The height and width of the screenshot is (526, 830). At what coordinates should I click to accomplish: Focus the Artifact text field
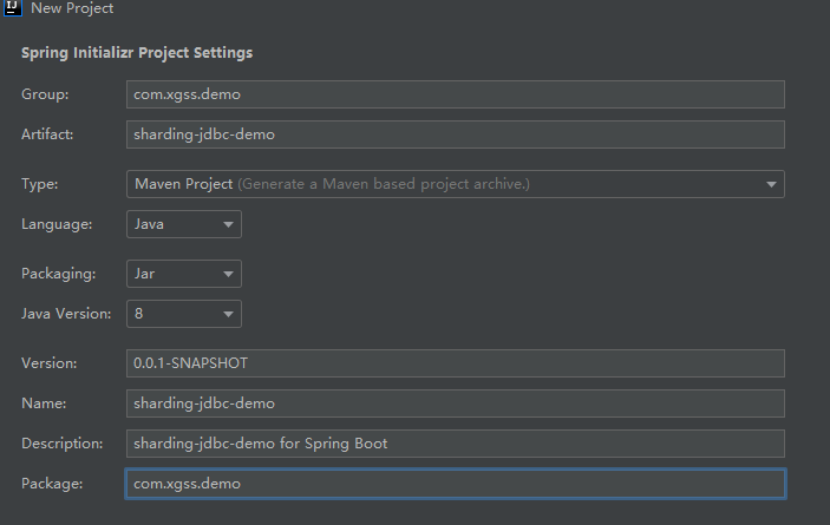click(x=455, y=134)
